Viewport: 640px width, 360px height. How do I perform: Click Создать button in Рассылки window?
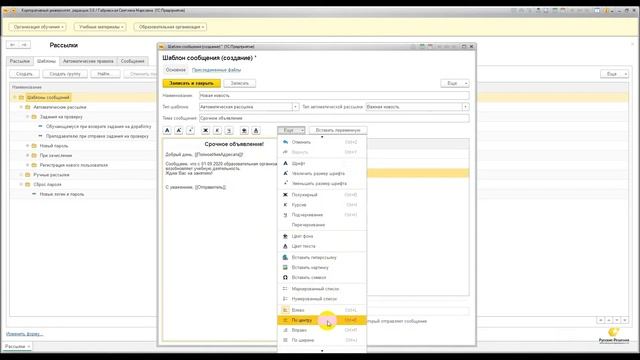click(24, 74)
